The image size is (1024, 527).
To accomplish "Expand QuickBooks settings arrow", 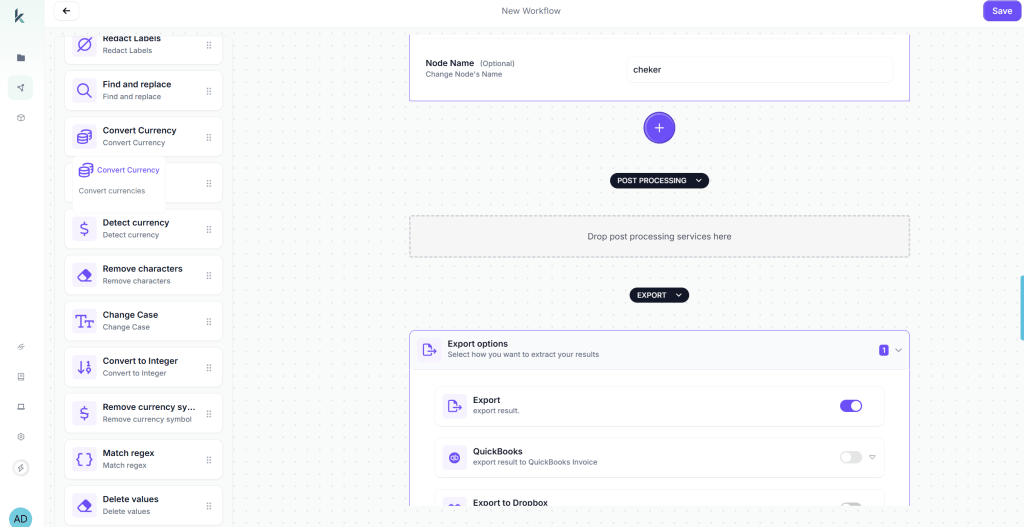I will 872,457.
